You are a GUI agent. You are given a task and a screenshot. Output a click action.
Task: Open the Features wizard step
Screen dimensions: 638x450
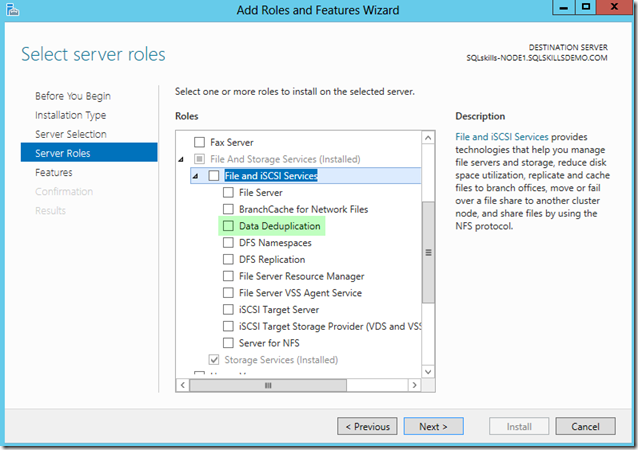coord(53,172)
